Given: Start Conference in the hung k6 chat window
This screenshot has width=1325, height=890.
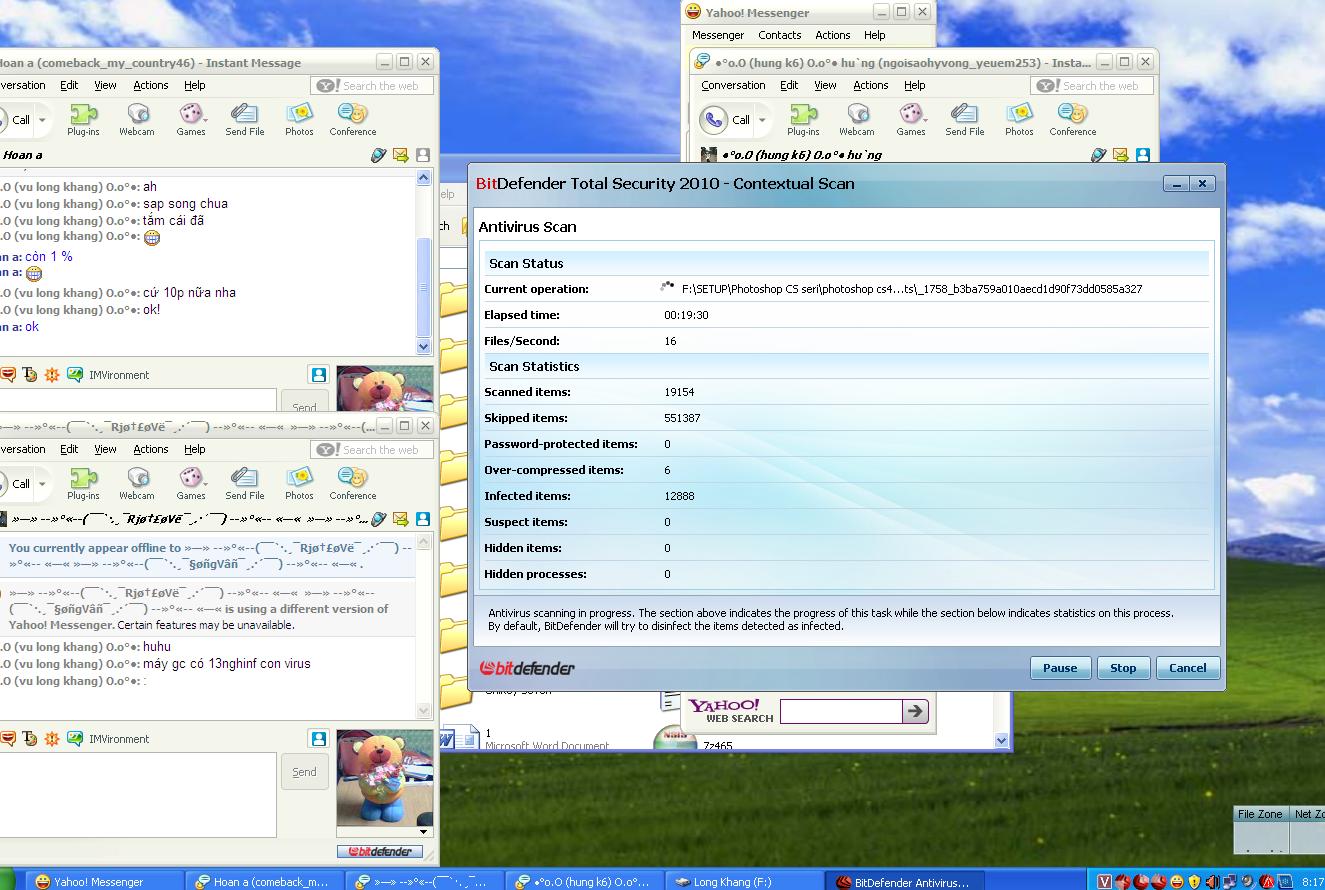Looking at the screenshot, I should coord(1073,119).
